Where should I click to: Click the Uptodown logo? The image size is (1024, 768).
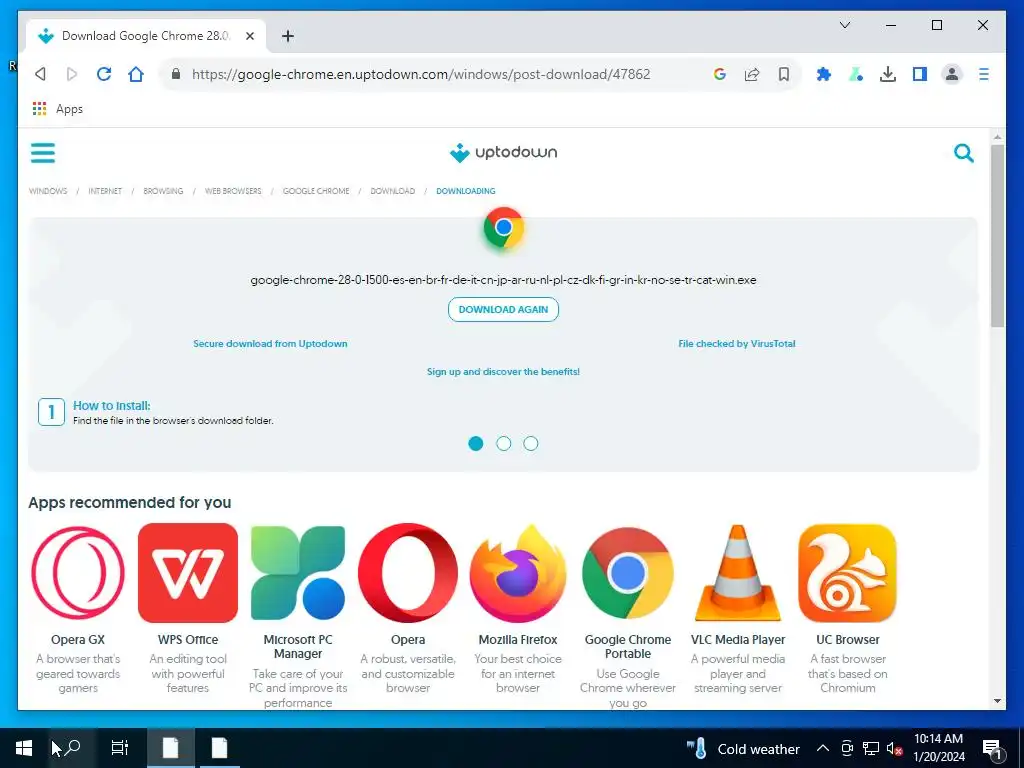pyautogui.click(x=503, y=153)
